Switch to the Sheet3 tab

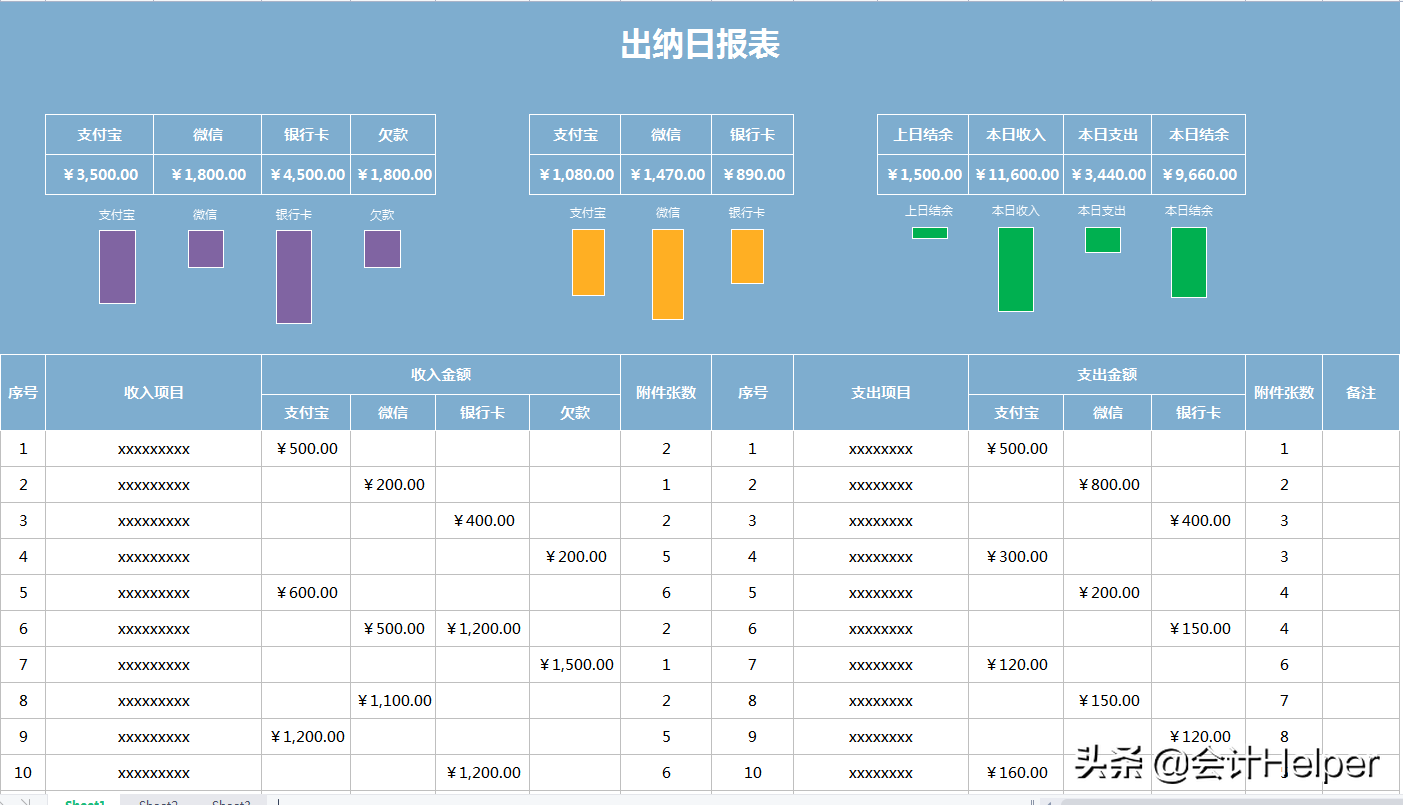coord(230,802)
